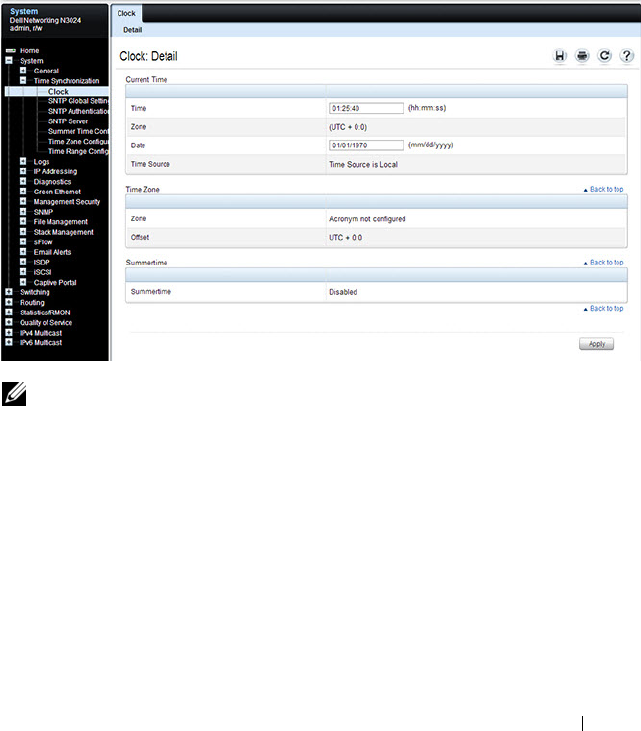Click the Switching label in tree
Image resolution: width=641 pixels, height=731 pixels.
coord(34,292)
